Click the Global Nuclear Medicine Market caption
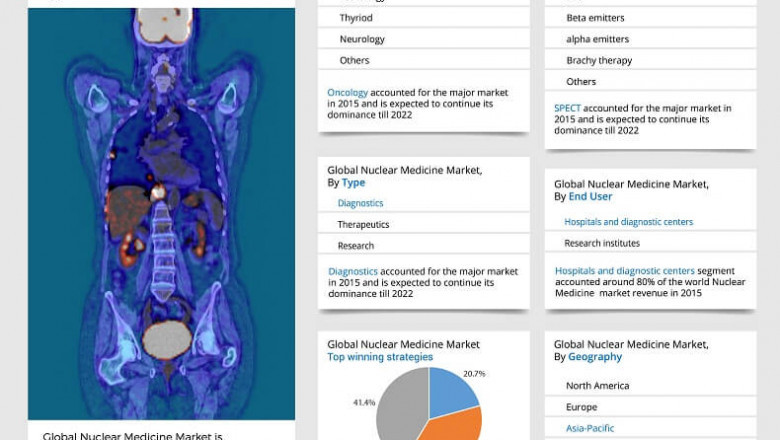This screenshot has height=440, width=780. (132, 436)
